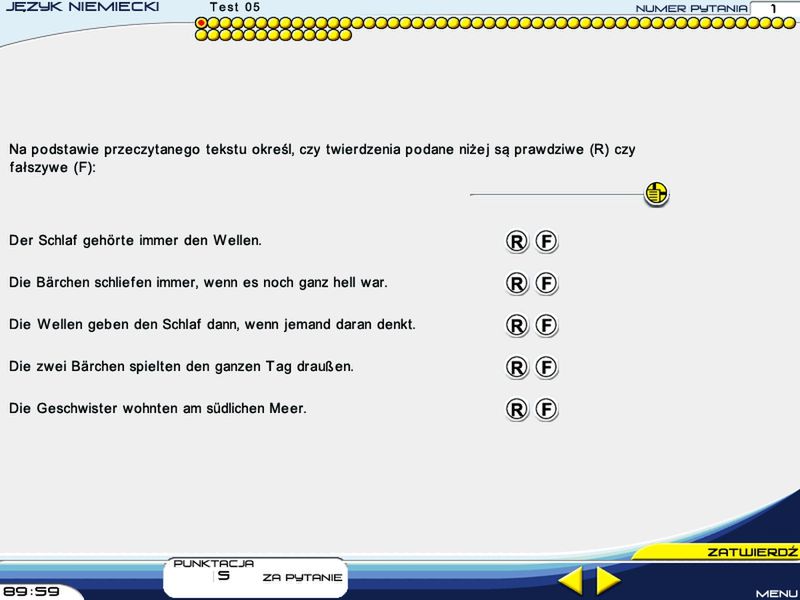Click statement 'Der Schlaf gehörte immer den Wellen.'

135,240
